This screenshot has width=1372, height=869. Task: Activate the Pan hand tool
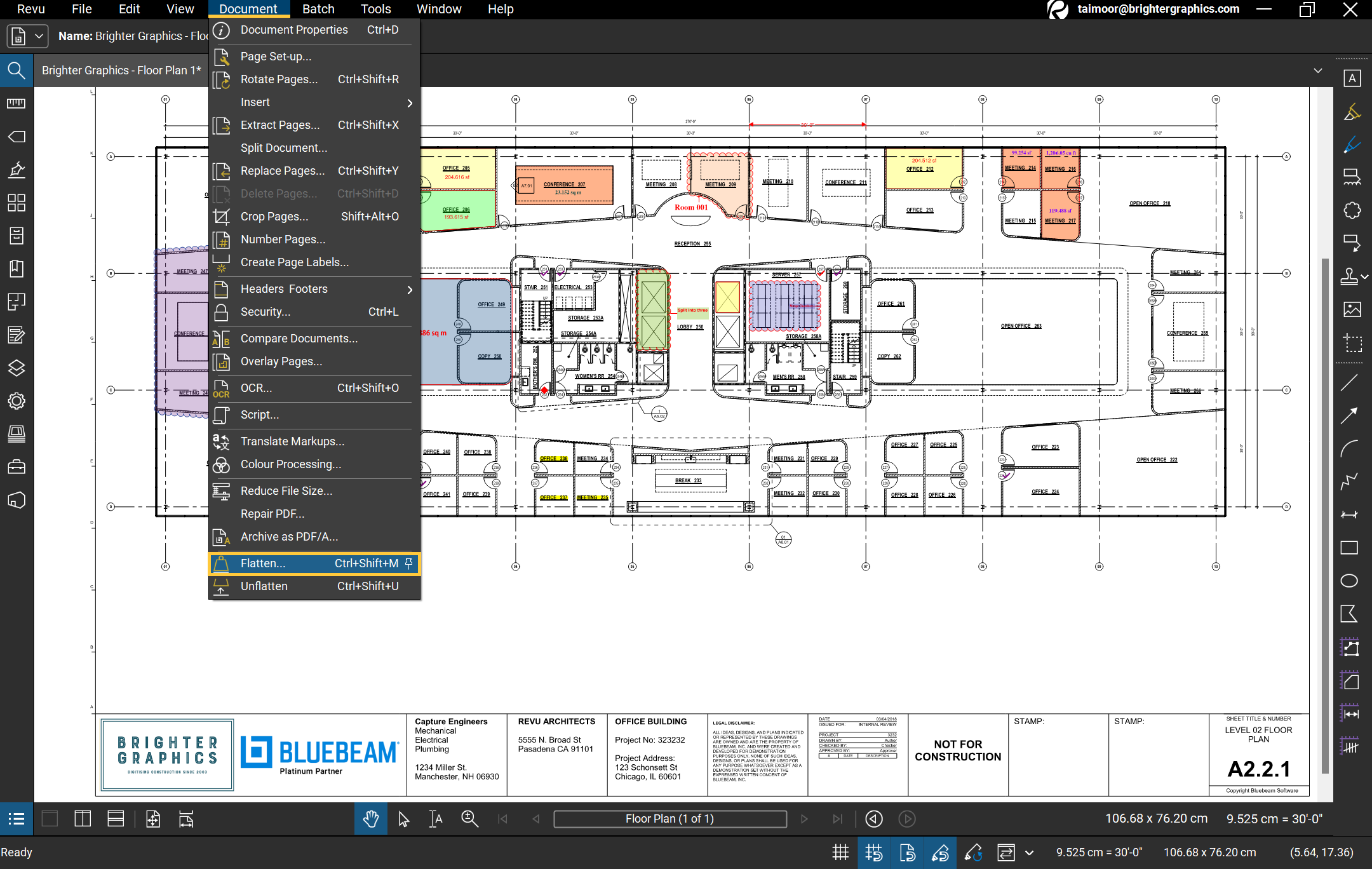point(371,819)
